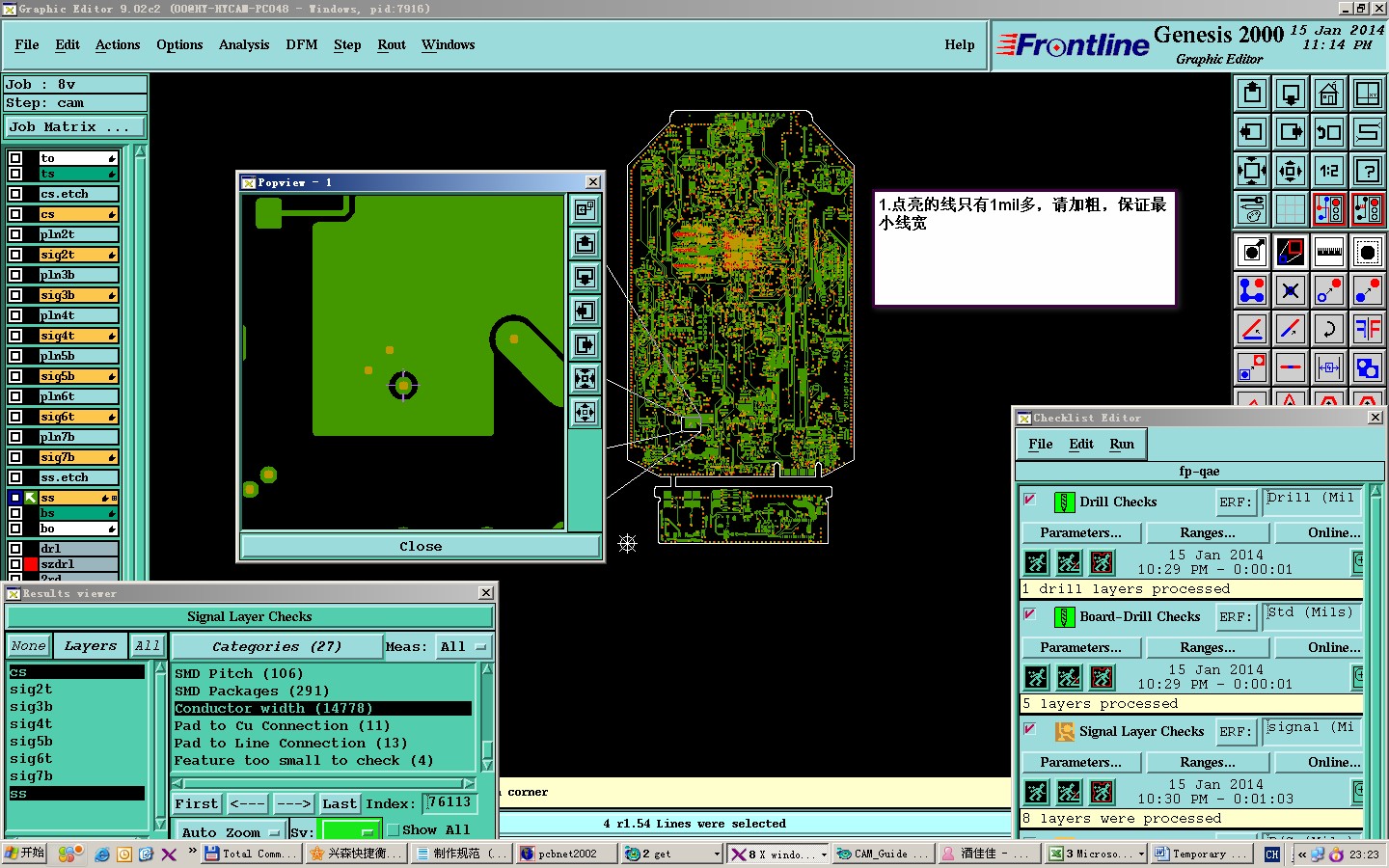This screenshot has width=1389, height=868.
Task: Click Parameters button under Drill Checks
Action: pos(1081,532)
